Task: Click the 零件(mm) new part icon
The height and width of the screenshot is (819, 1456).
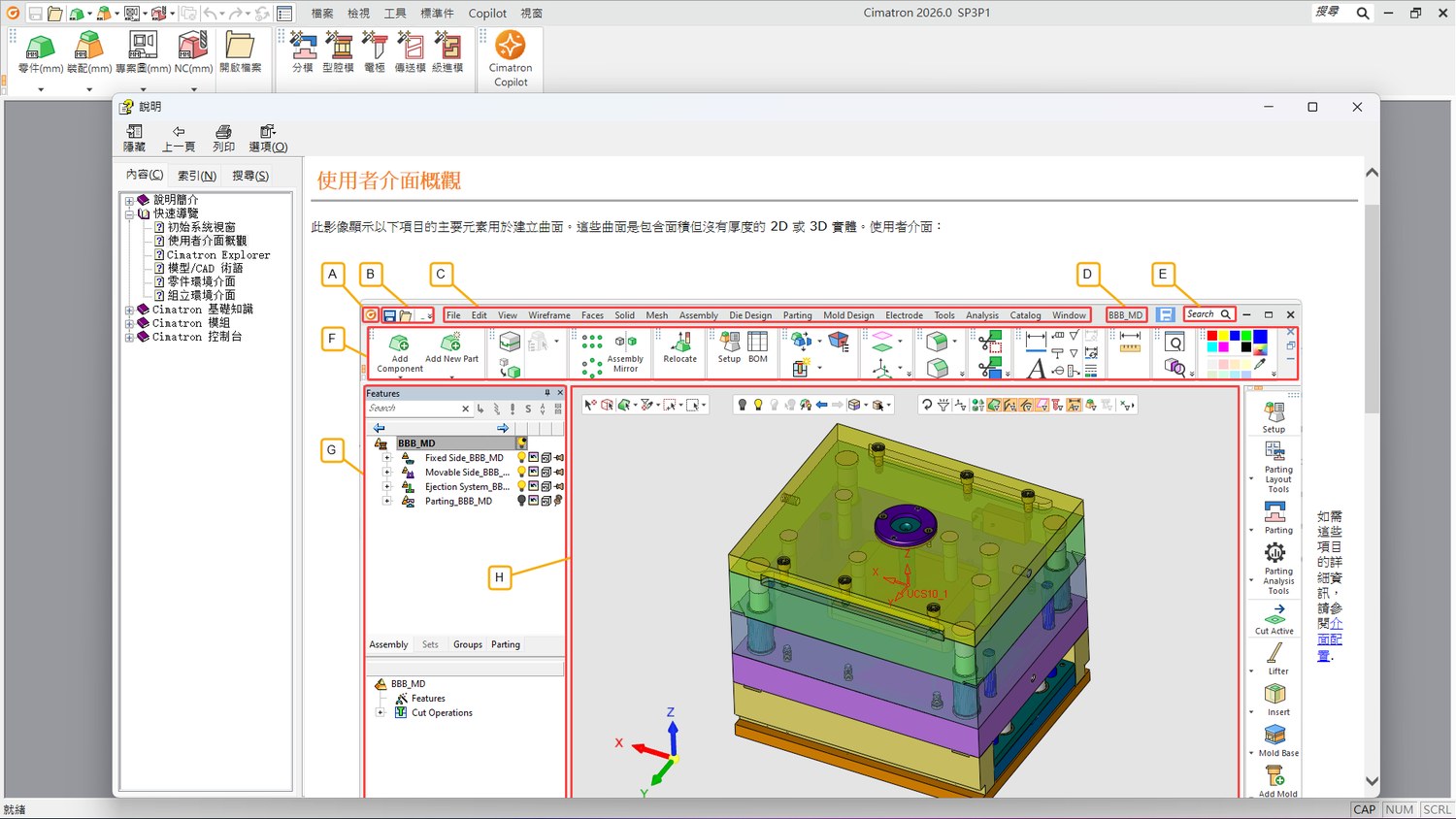Action: point(41,46)
